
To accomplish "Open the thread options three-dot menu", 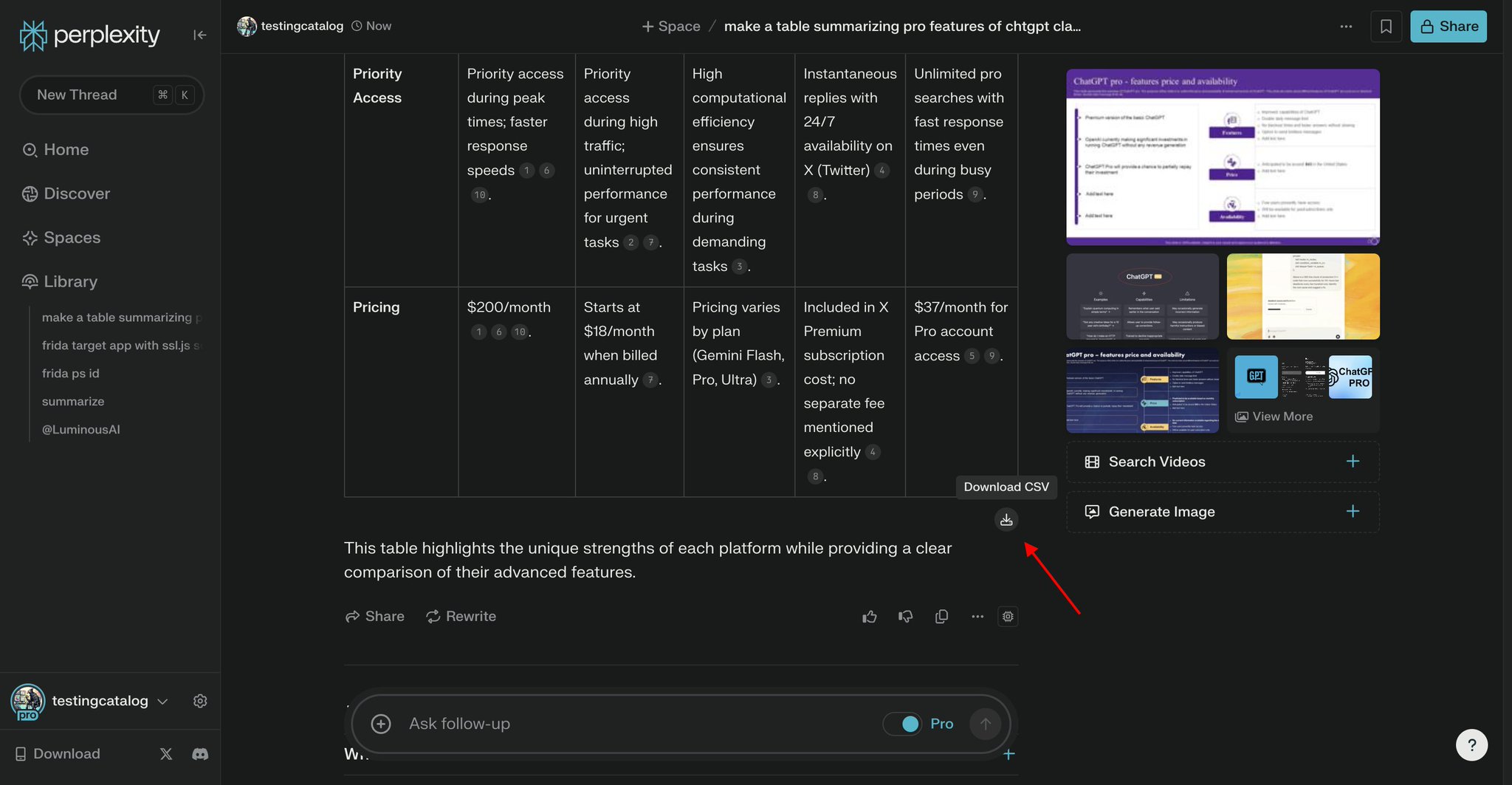I will (x=1346, y=27).
